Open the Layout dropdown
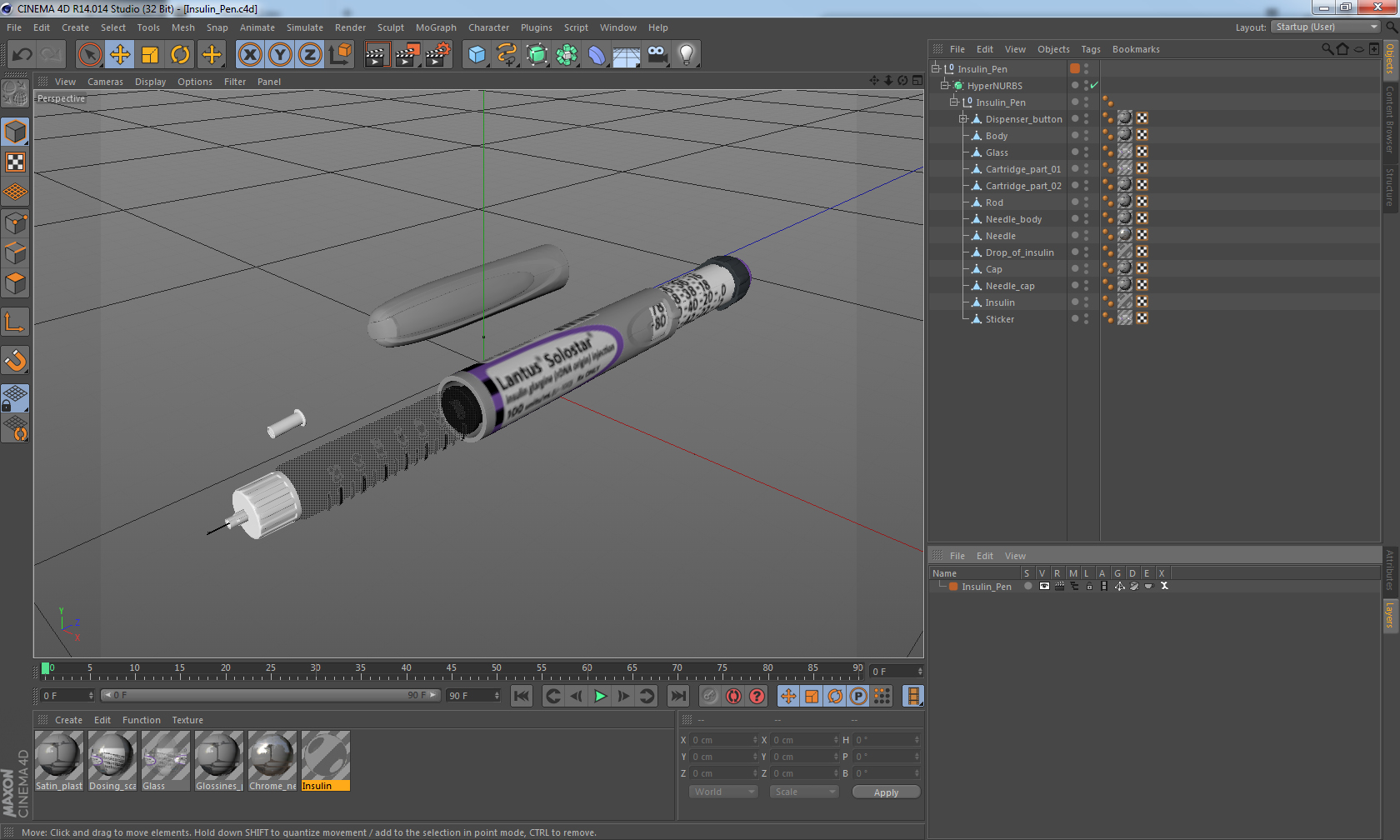 pyautogui.click(x=1326, y=27)
